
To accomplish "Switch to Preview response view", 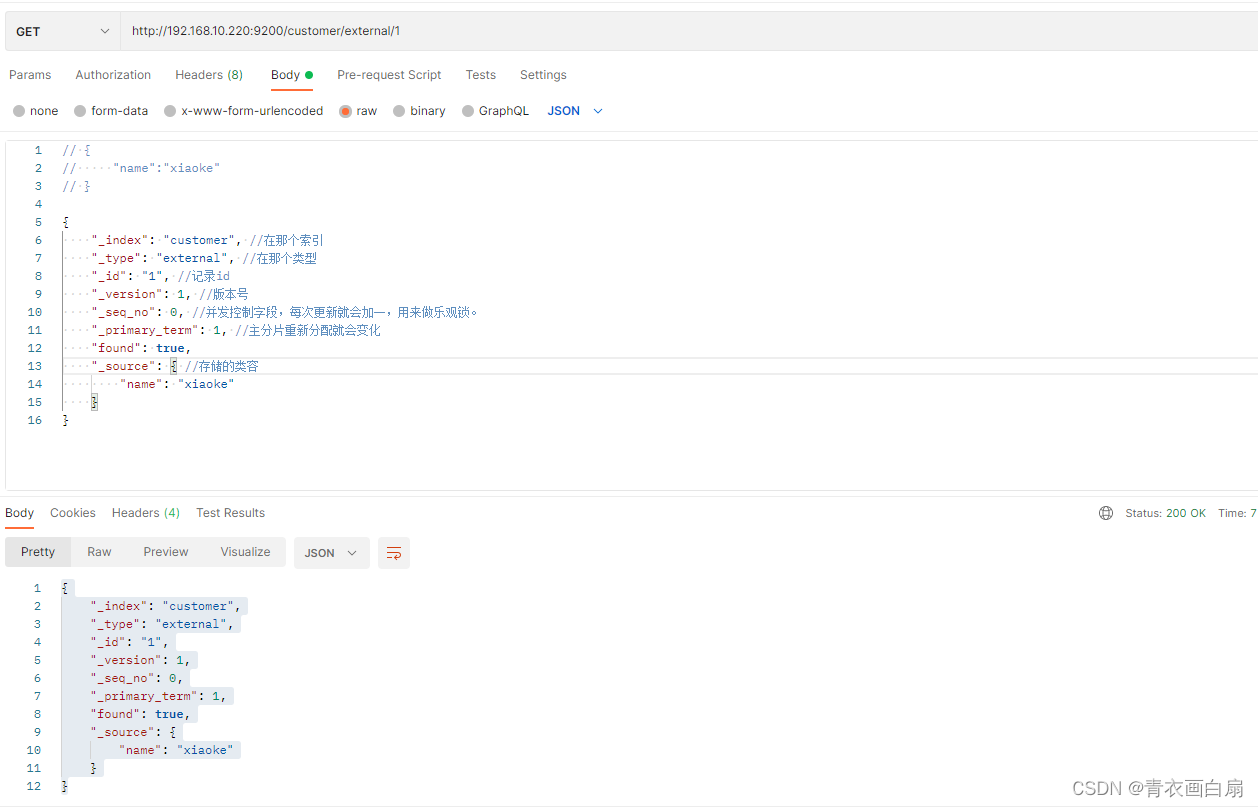I will (x=166, y=552).
